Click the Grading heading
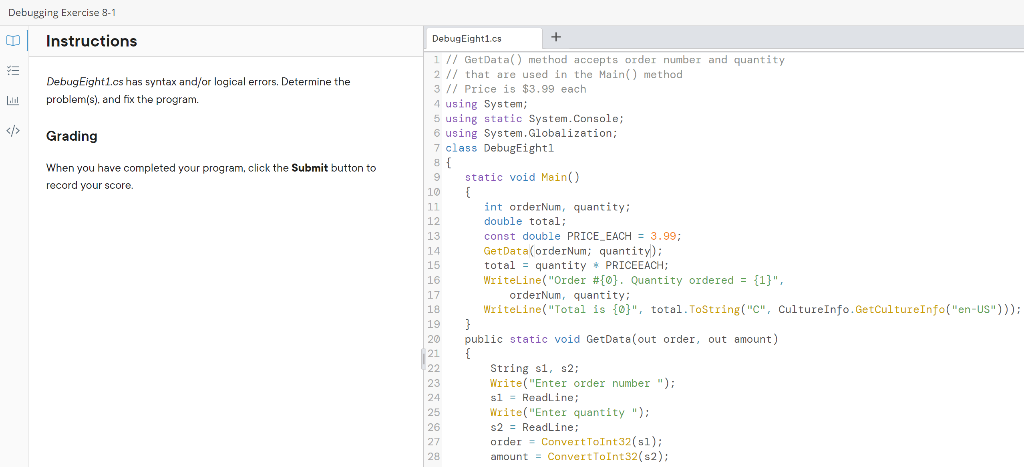The height and width of the screenshot is (467, 1024). [72, 137]
